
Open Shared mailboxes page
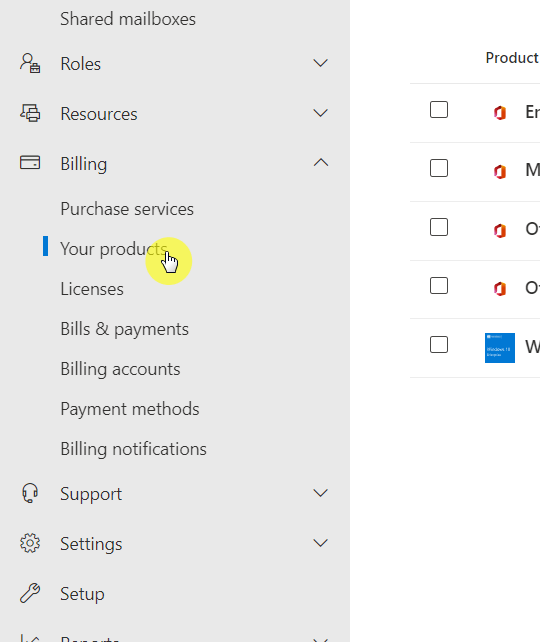(x=128, y=19)
